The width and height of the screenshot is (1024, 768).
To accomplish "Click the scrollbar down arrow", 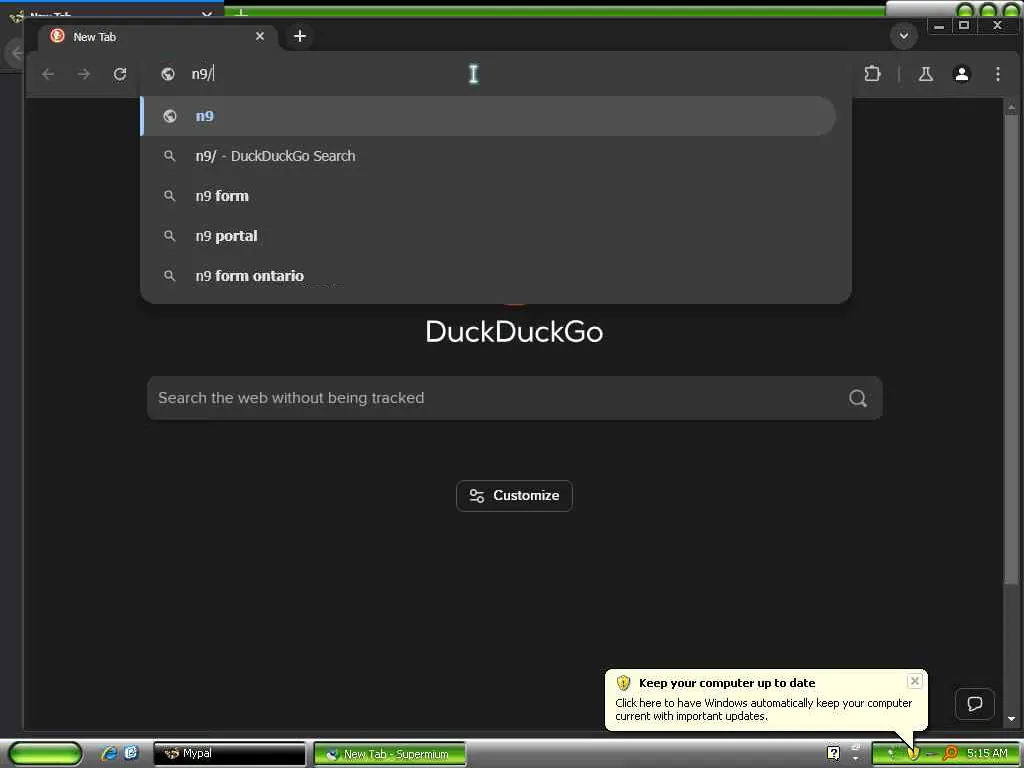I will pyautogui.click(x=1011, y=718).
